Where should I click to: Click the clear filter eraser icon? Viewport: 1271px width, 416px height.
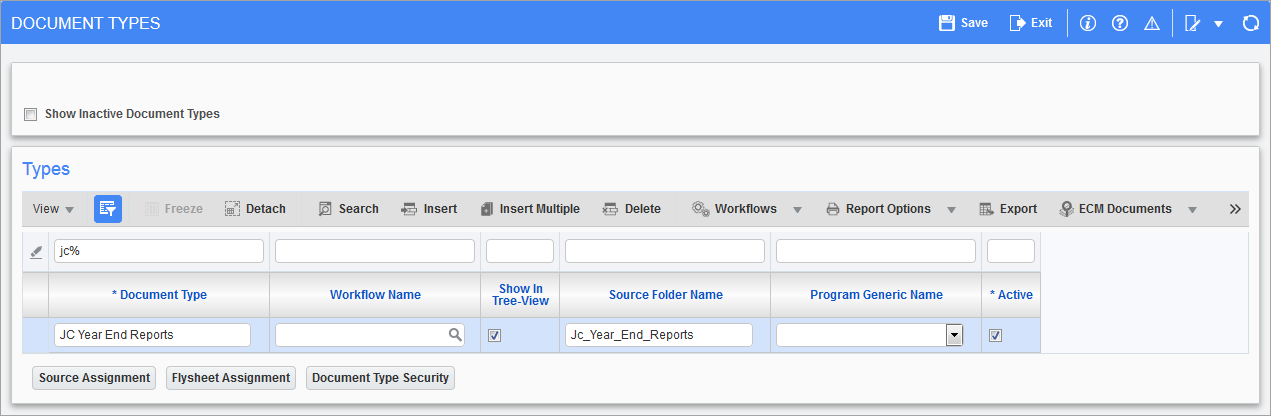point(36,252)
